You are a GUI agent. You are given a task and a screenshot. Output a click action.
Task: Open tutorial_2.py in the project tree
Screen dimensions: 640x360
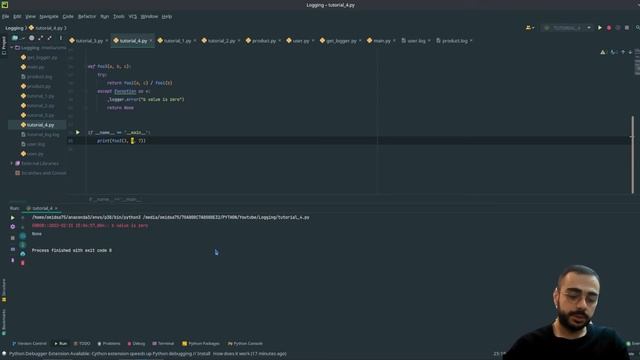(38, 106)
